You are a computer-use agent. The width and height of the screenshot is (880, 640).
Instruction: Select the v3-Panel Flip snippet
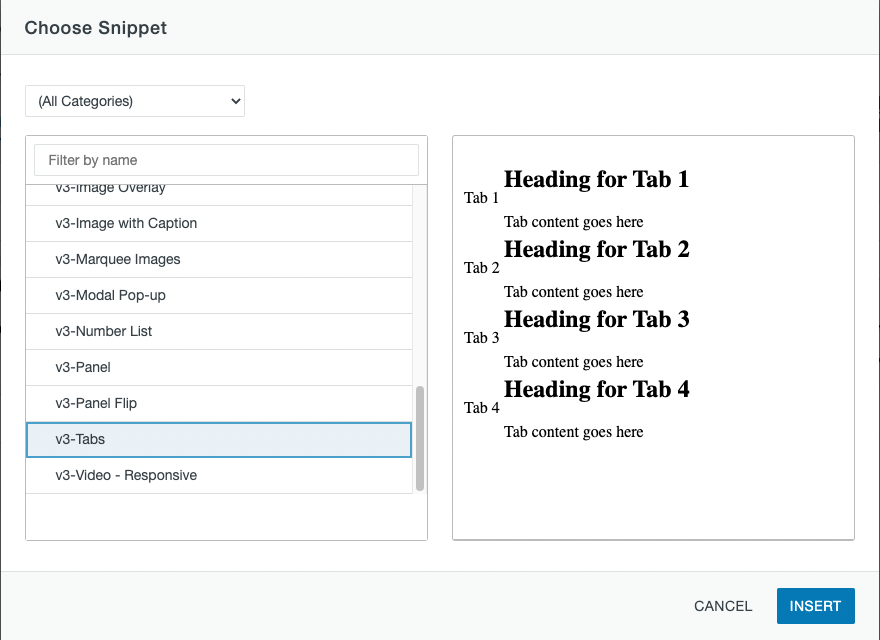(x=219, y=403)
